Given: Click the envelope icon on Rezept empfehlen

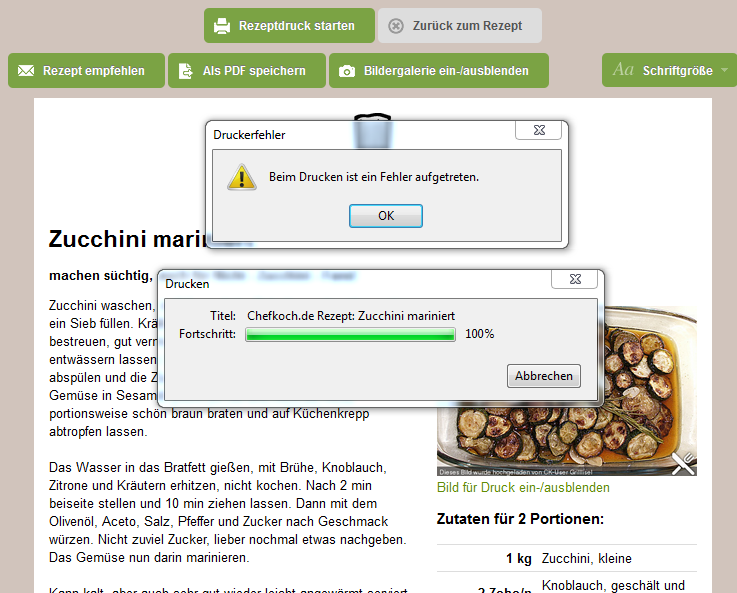Looking at the screenshot, I should point(26,70).
